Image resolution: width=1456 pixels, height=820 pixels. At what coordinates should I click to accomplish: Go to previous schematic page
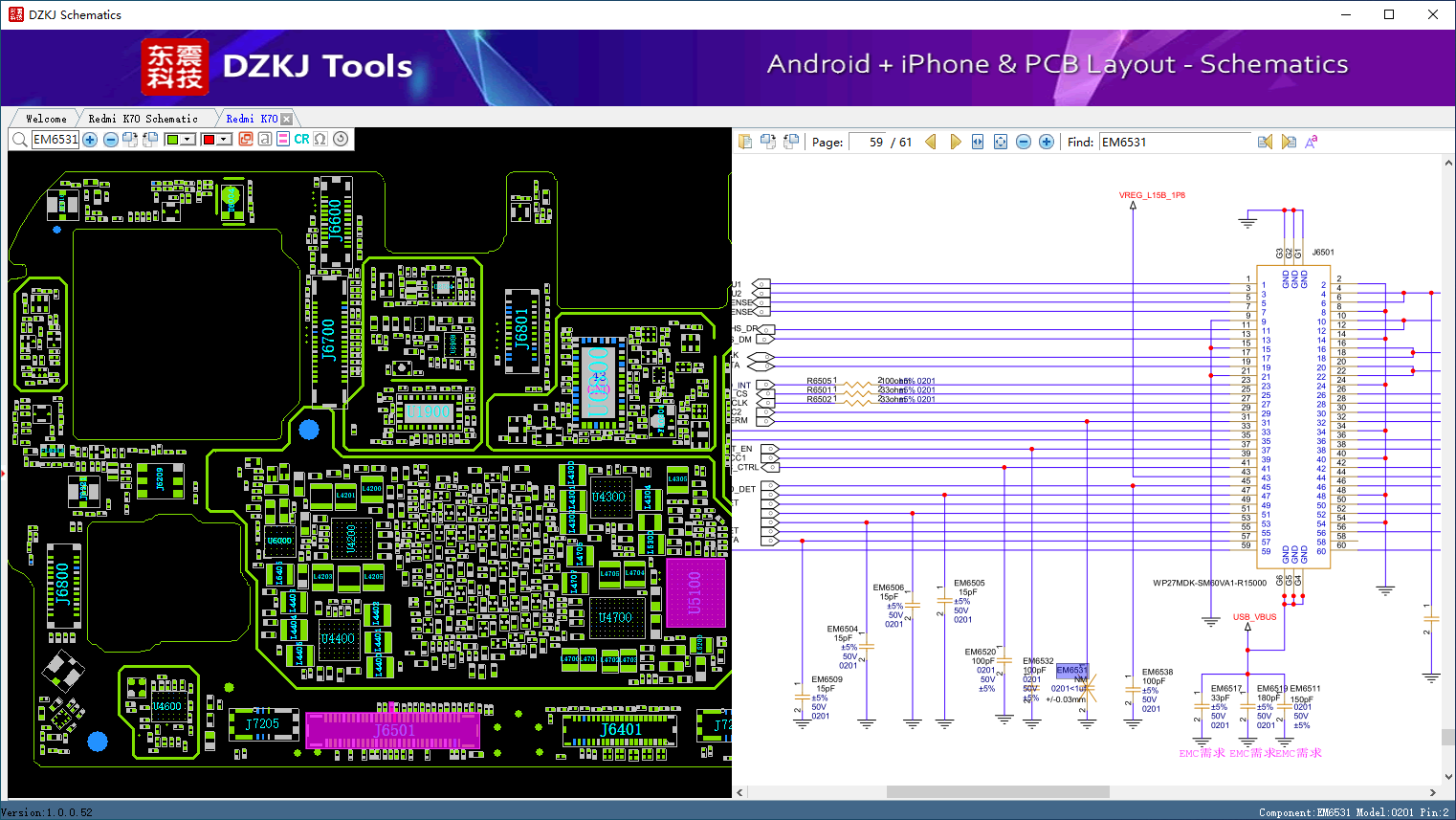click(x=930, y=142)
